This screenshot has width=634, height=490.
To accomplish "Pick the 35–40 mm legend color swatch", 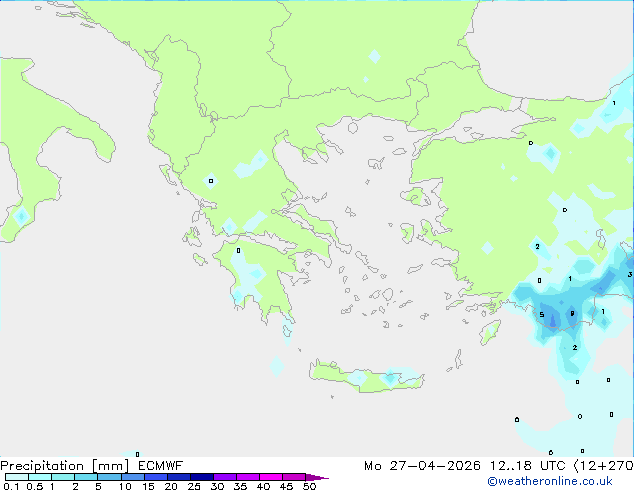I will click(247, 477).
